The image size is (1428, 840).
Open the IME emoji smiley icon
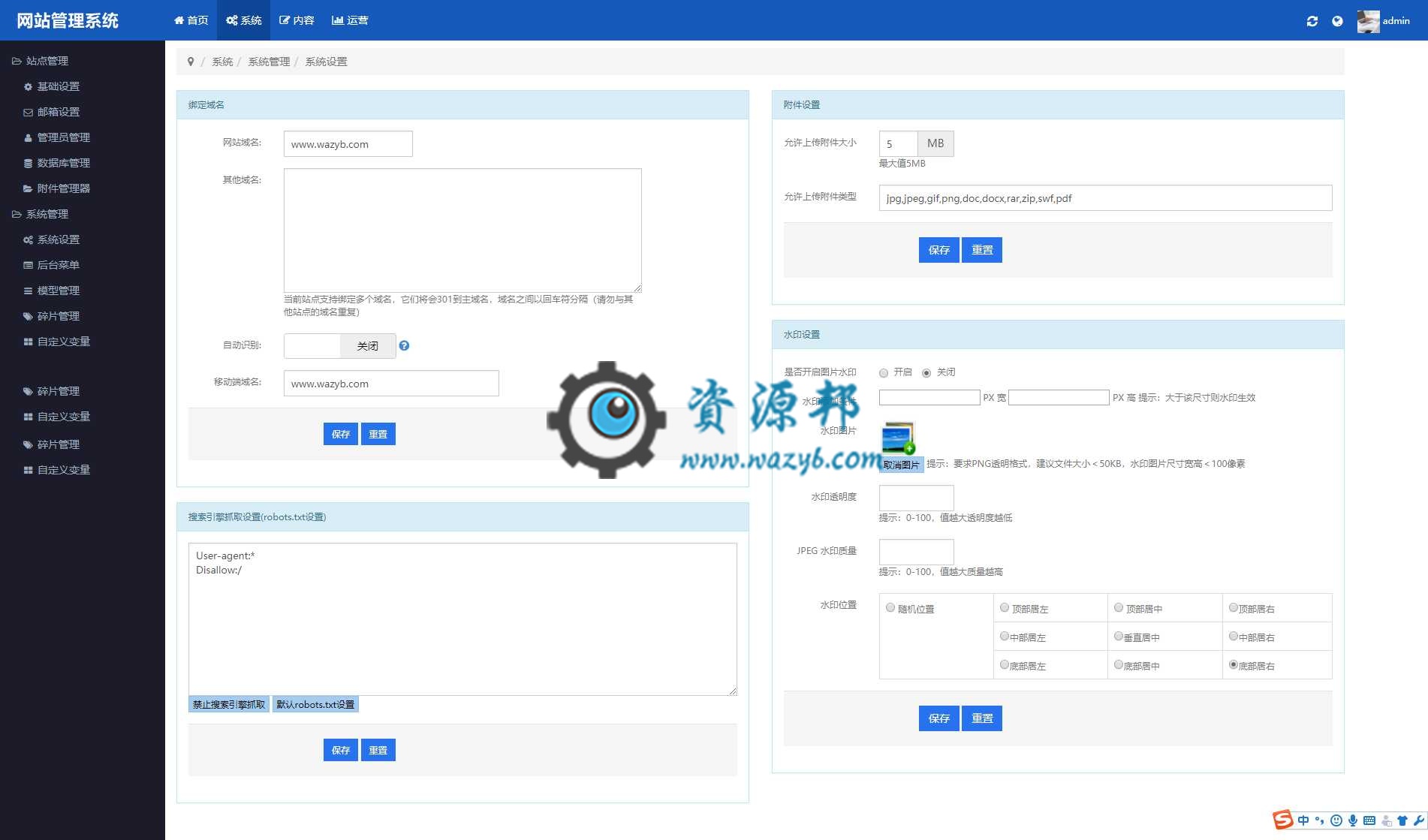click(1336, 820)
